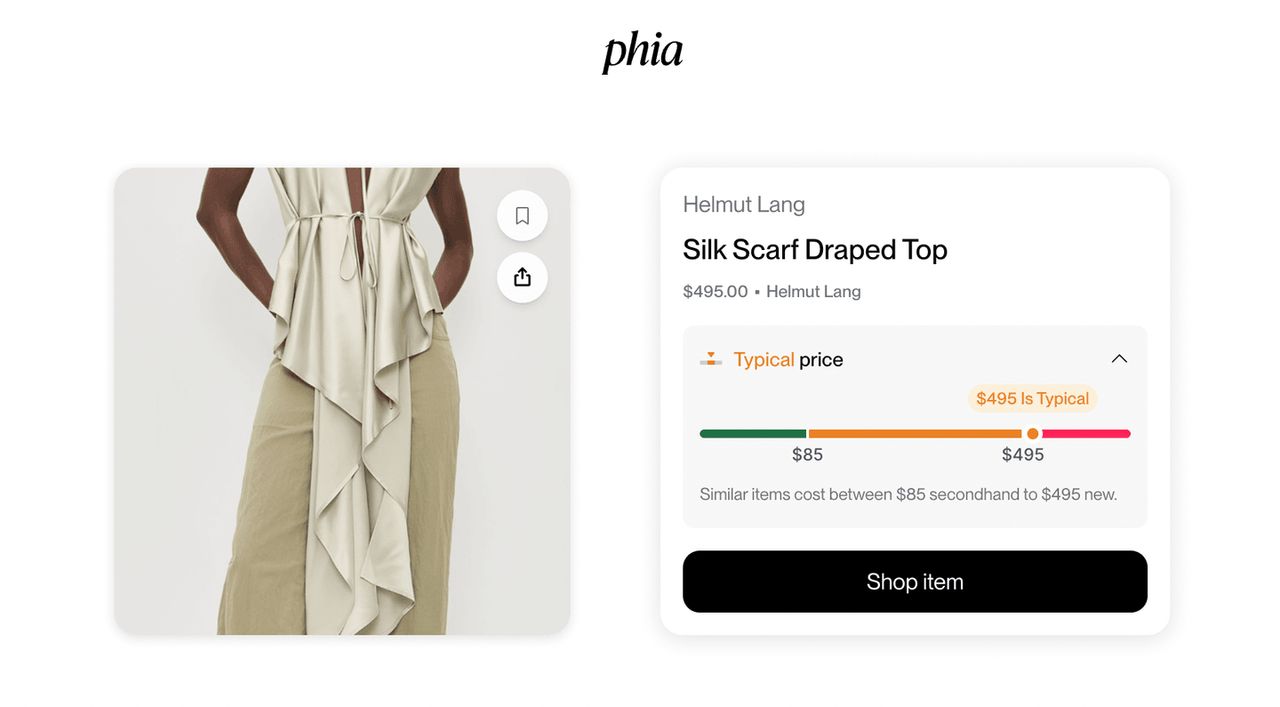Click the Helmut Lang brand name above title

tap(743, 205)
